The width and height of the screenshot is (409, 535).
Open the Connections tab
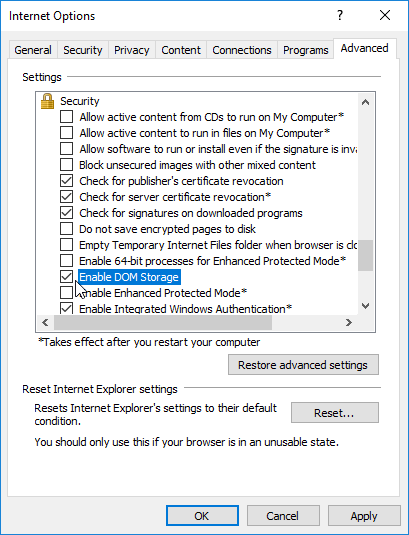[x=242, y=50]
